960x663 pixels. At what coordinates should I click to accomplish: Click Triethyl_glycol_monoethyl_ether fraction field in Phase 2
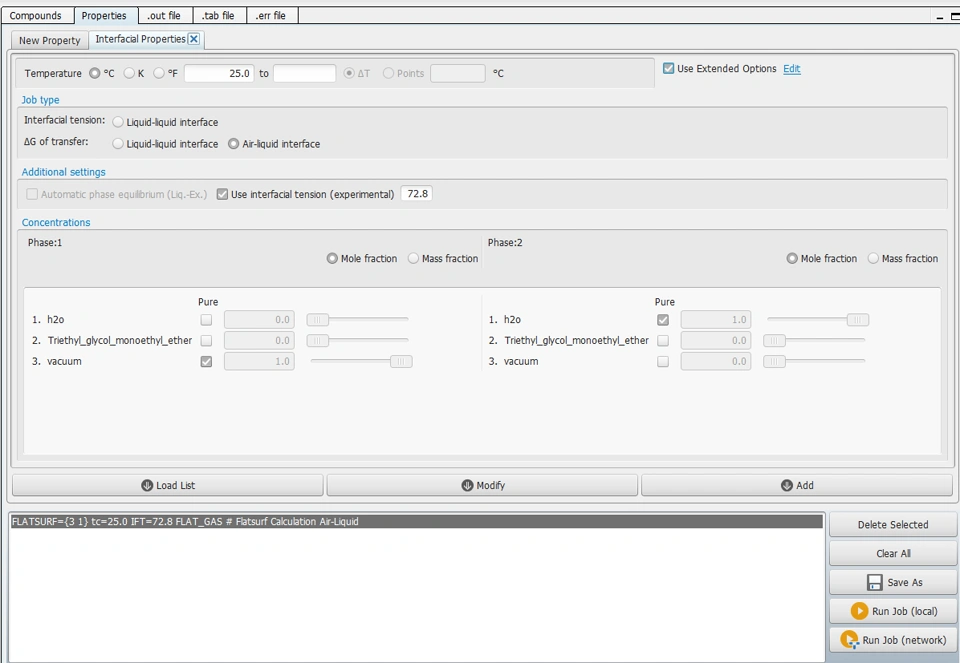716,340
